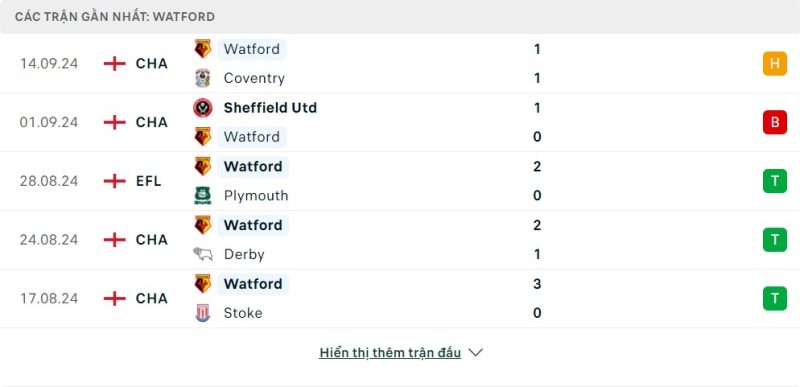
Task: Click the green T badge for Stoke match
Action: [x=774, y=298]
